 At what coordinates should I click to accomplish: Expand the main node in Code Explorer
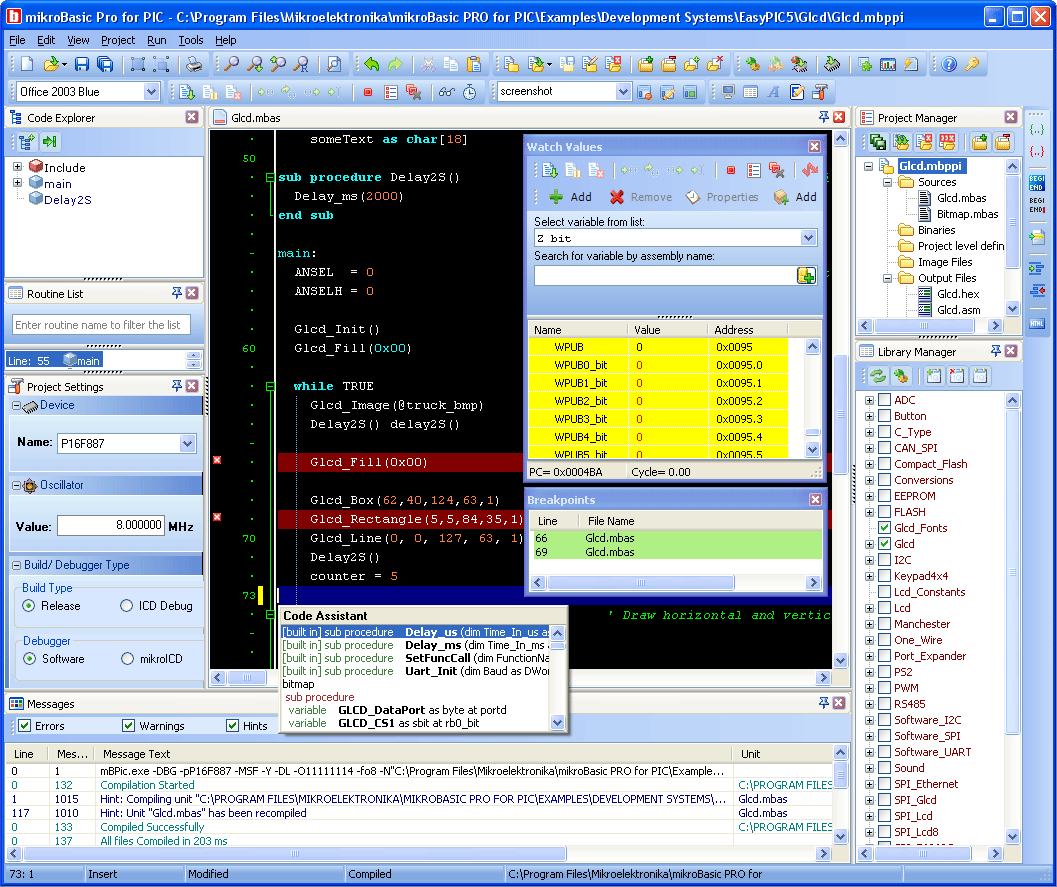(18, 183)
